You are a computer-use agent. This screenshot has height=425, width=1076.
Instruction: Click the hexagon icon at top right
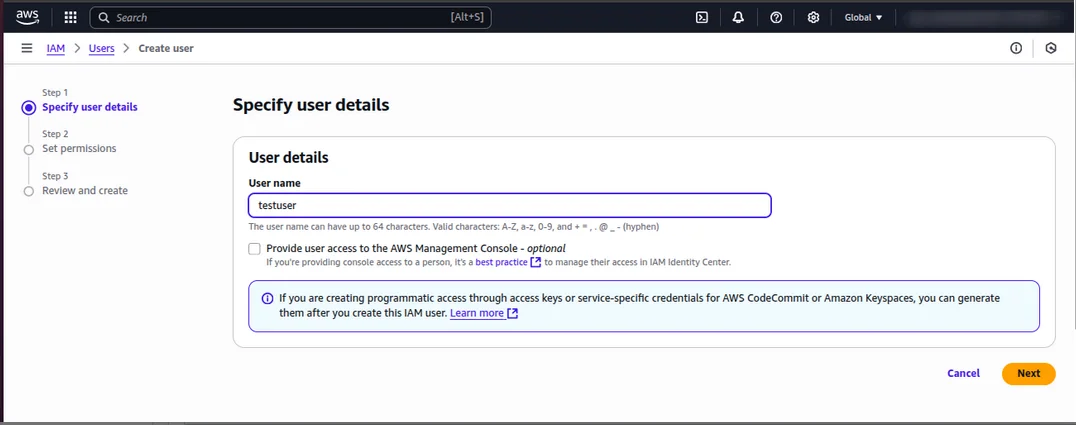(x=1050, y=48)
